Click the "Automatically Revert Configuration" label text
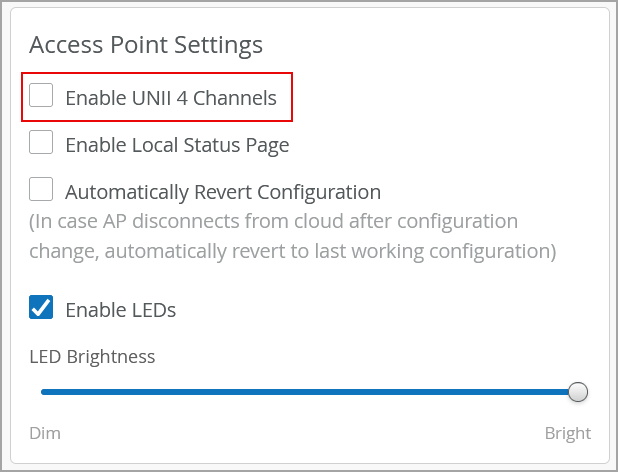 point(223,192)
